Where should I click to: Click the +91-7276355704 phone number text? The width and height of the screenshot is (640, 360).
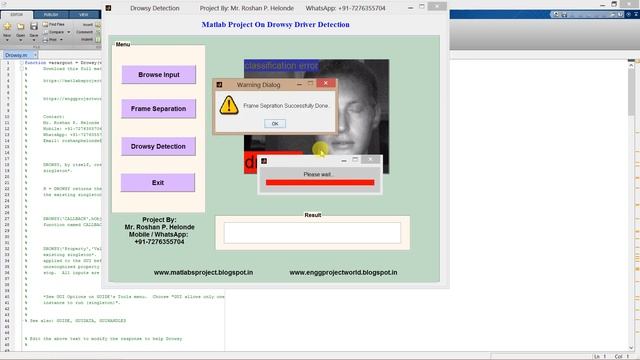pyautogui.click(x=159, y=242)
